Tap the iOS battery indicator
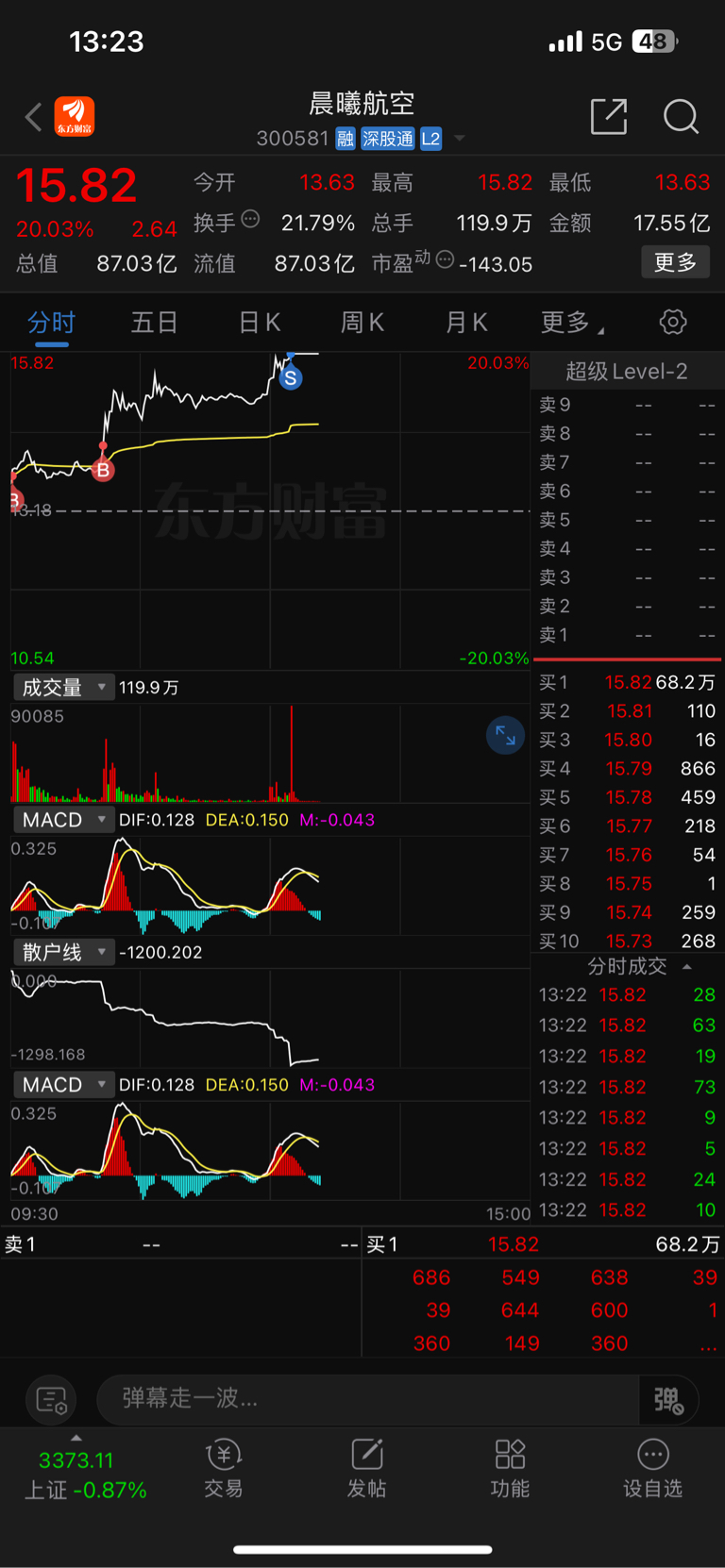 pyautogui.click(x=656, y=42)
